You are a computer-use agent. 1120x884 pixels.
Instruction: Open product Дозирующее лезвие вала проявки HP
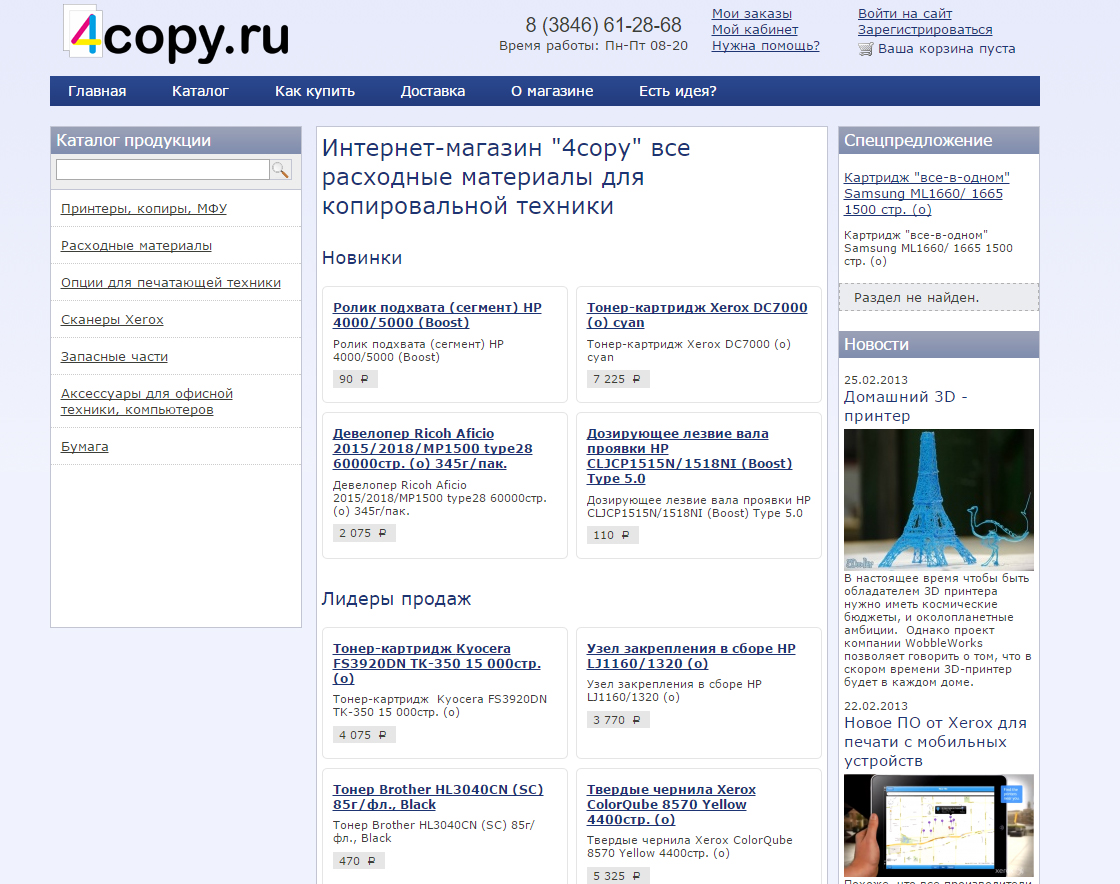tap(689, 456)
